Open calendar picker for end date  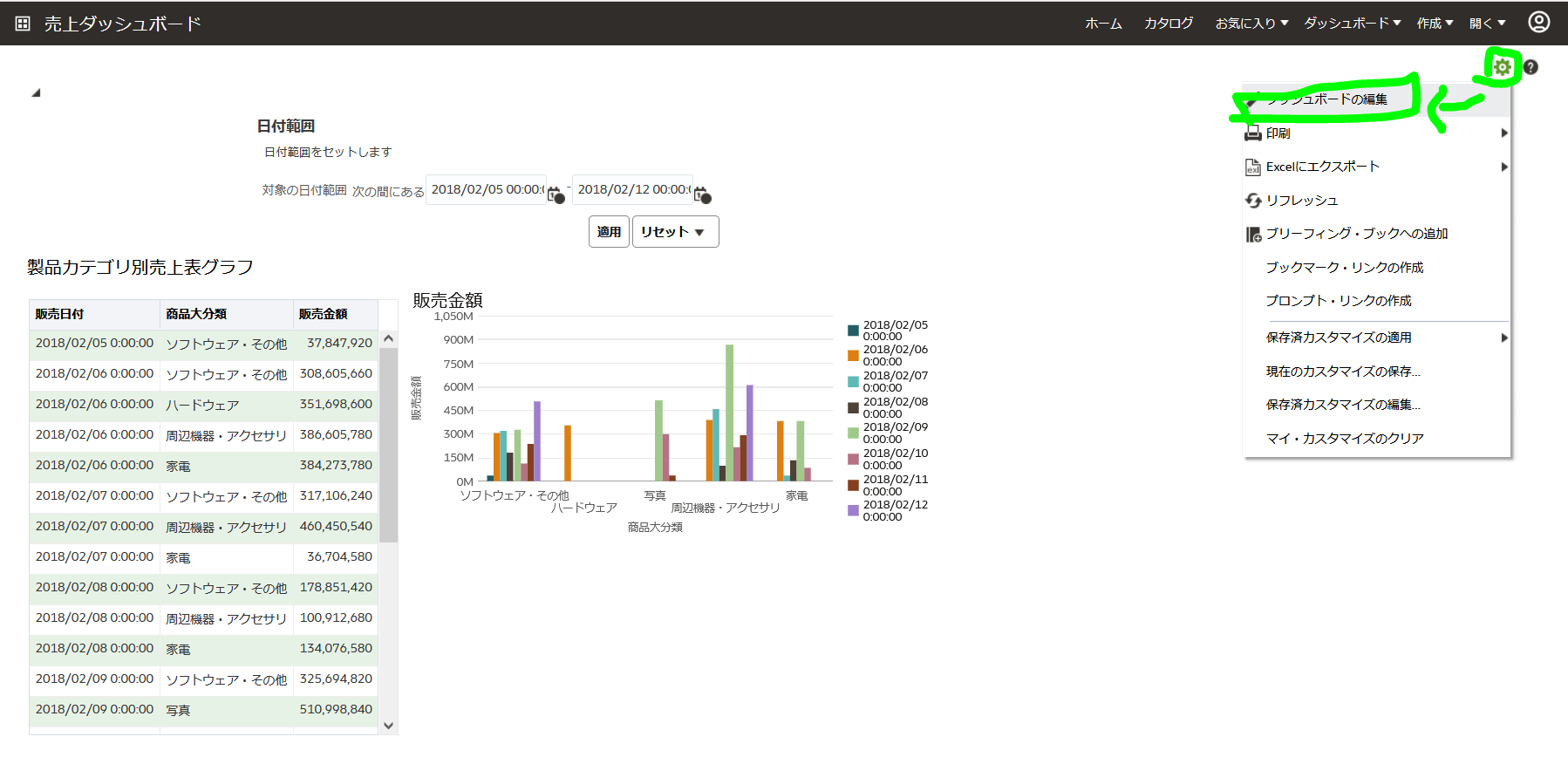pyautogui.click(x=702, y=194)
